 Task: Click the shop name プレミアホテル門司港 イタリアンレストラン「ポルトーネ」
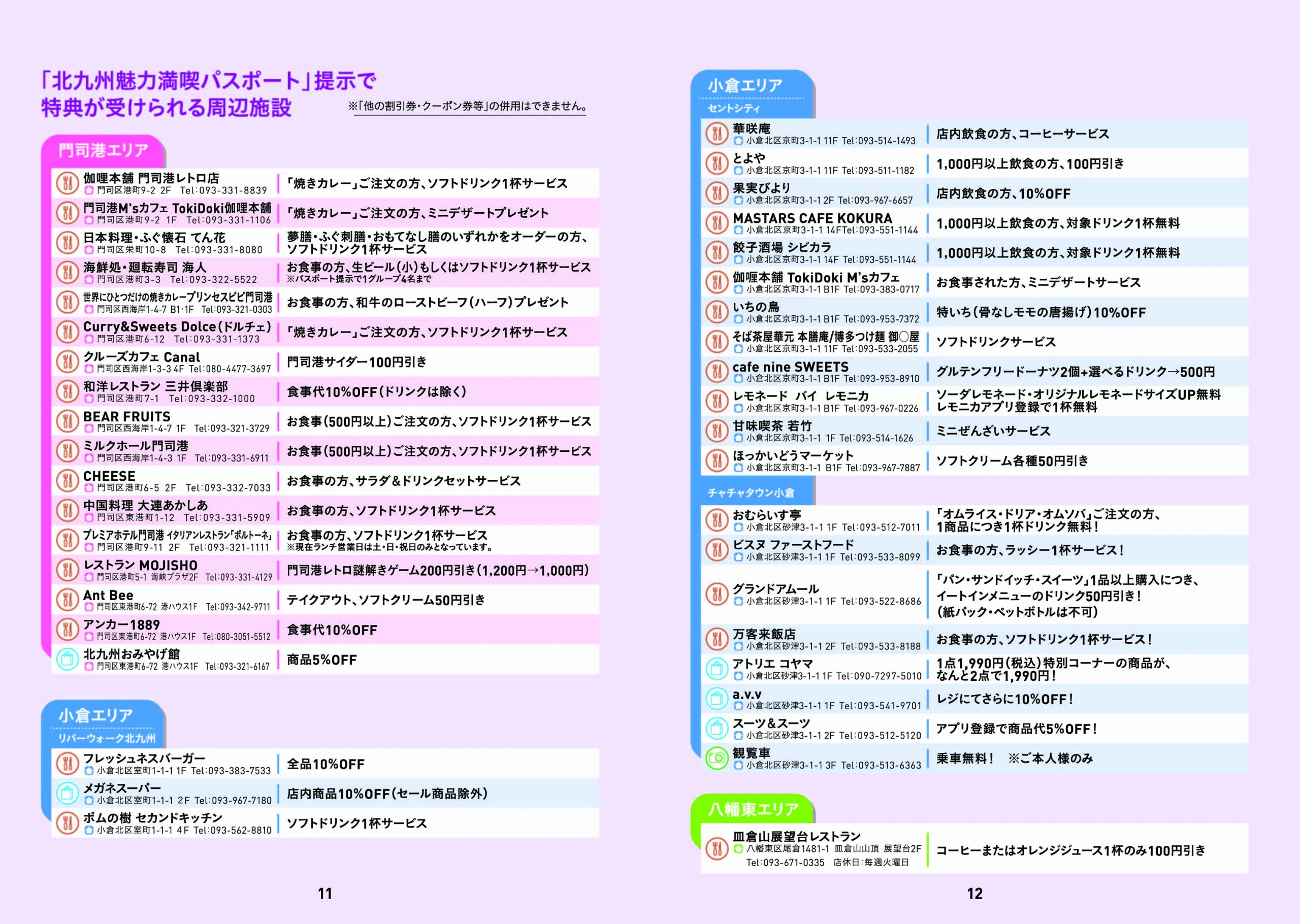(x=178, y=535)
